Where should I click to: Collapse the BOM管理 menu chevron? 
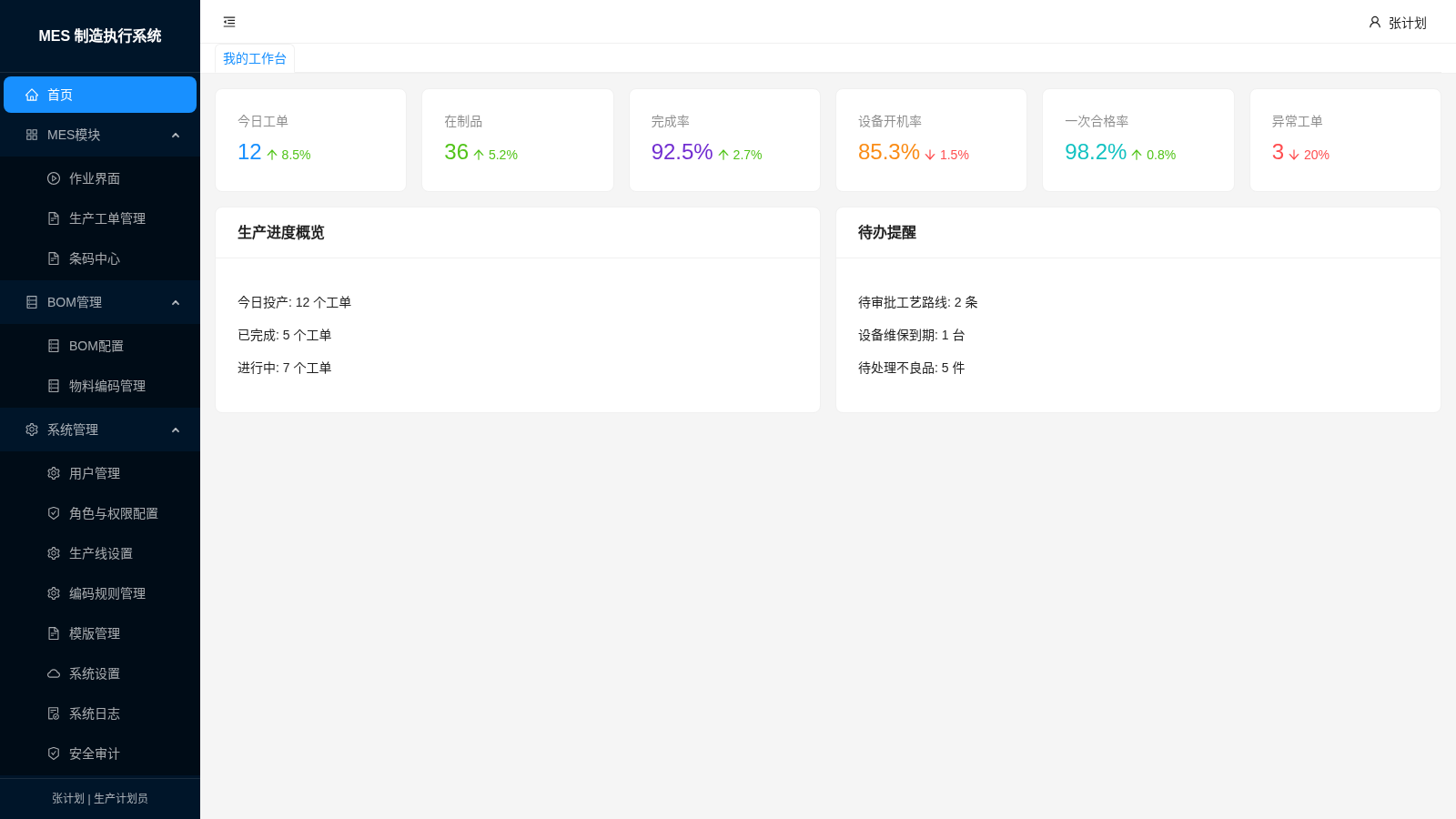pyautogui.click(x=176, y=302)
